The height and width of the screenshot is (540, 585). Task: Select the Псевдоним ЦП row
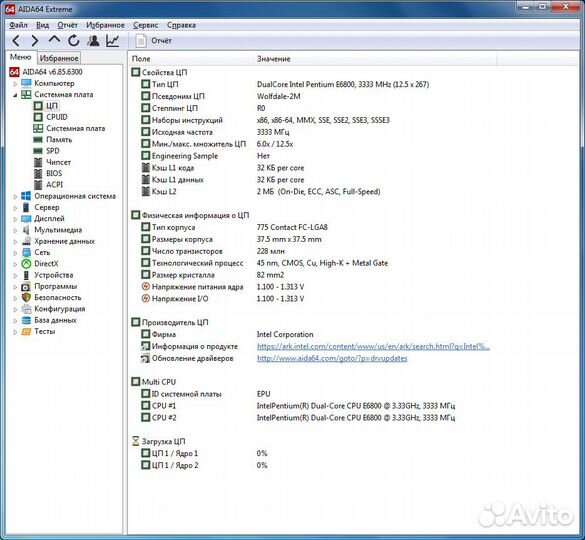pyautogui.click(x=221, y=96)
